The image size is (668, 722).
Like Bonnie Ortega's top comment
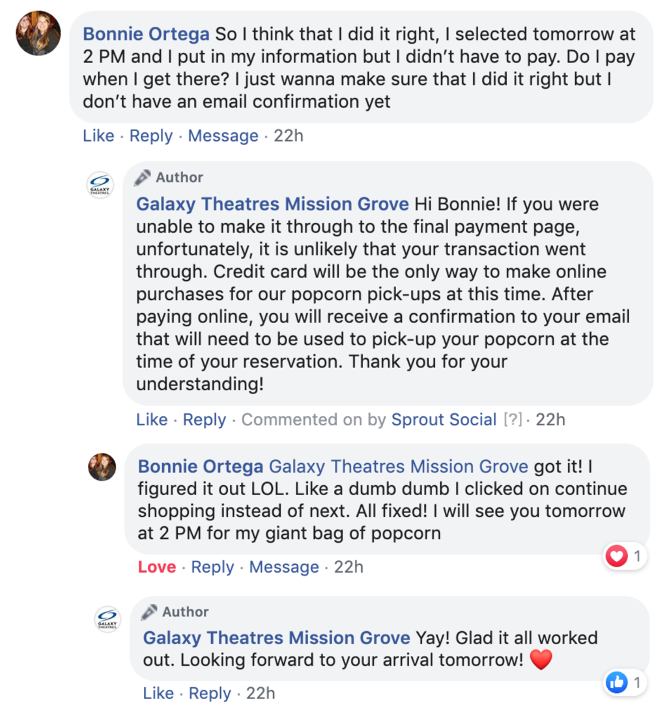[98, 136]
